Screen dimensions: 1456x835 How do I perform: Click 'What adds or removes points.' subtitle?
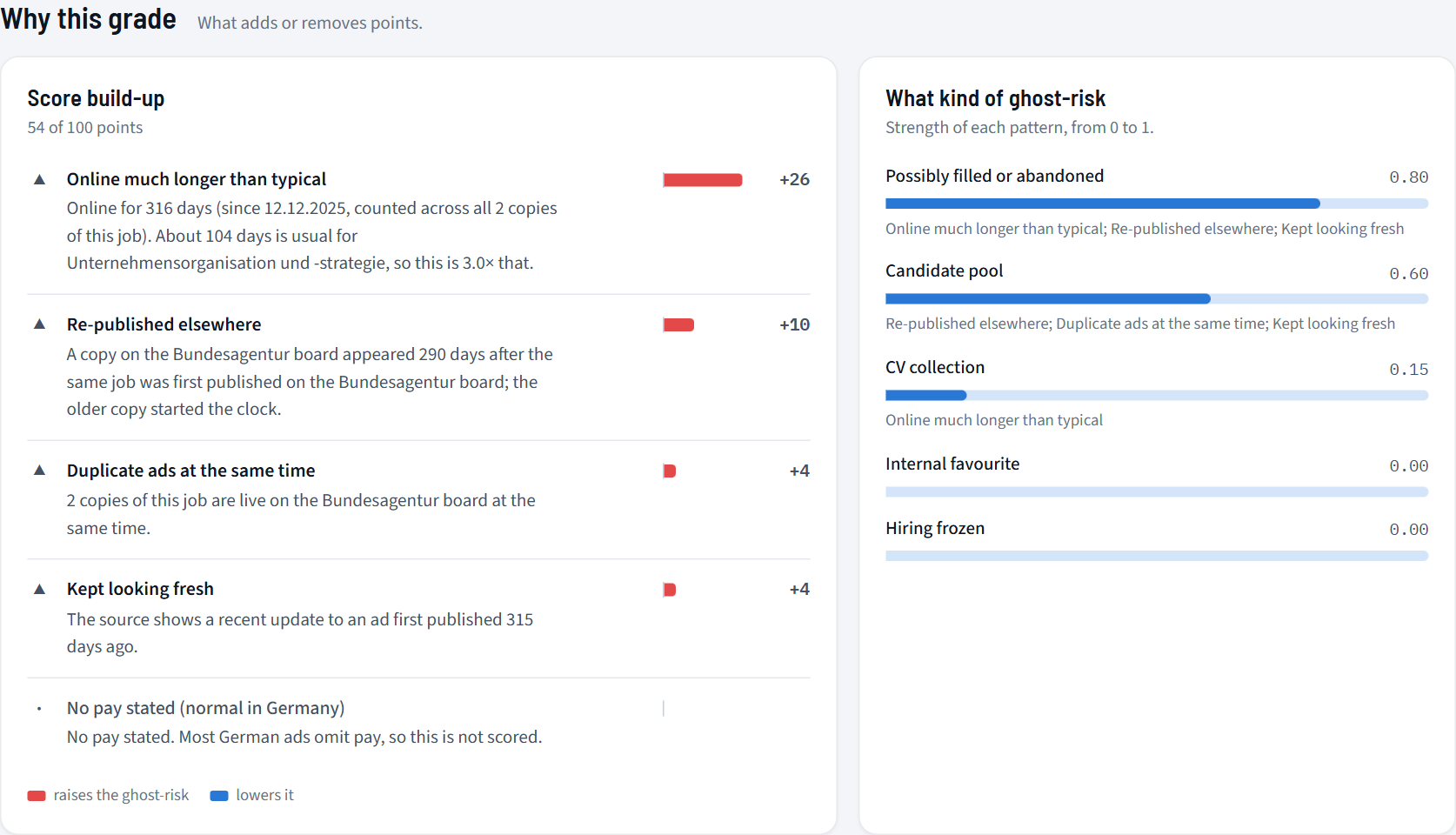(310, 23)
